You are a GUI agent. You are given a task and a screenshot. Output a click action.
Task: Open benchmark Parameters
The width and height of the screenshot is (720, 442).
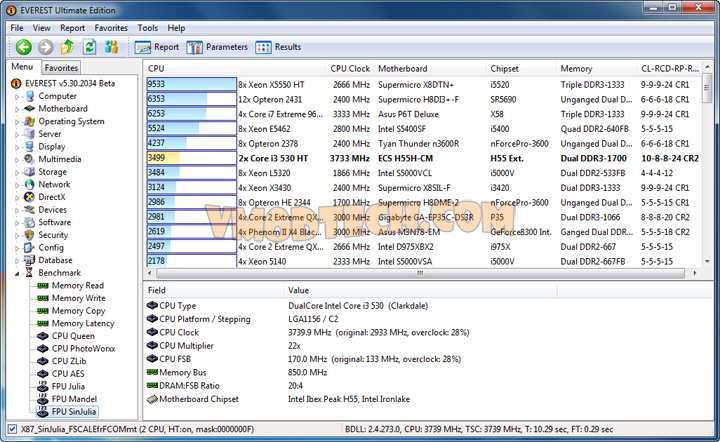(217, 47)
